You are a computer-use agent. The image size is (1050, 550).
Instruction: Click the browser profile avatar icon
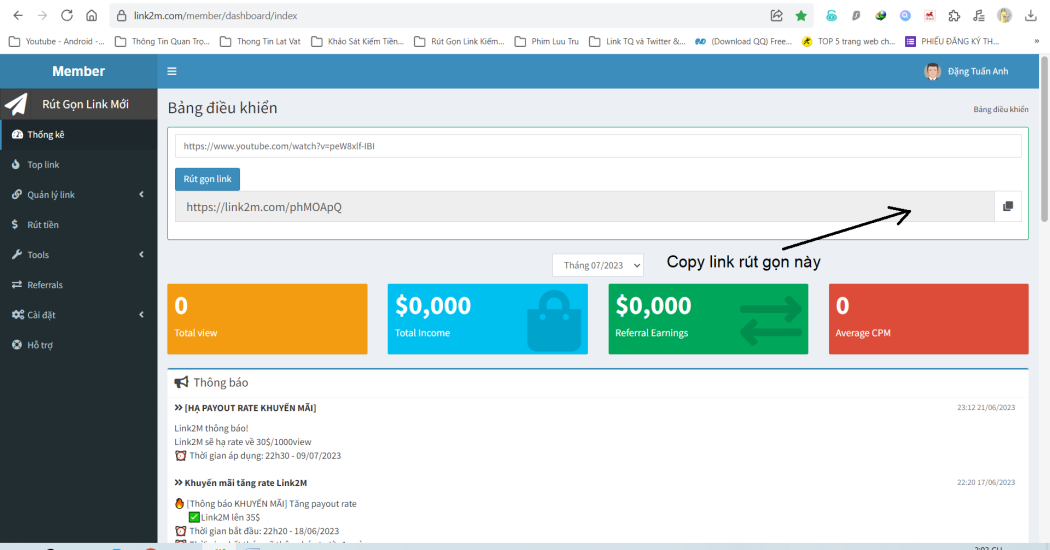coord(1004,15)
